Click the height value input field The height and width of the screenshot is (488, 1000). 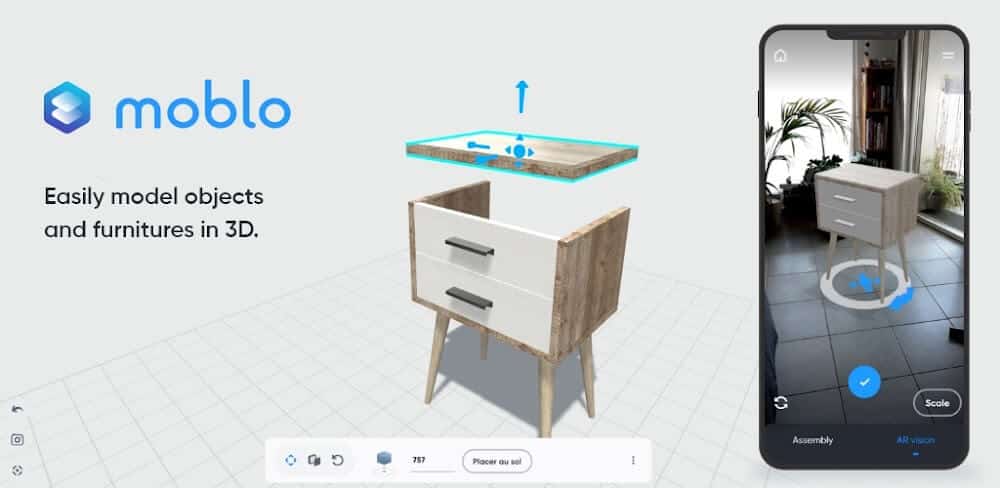pos(431,460)
